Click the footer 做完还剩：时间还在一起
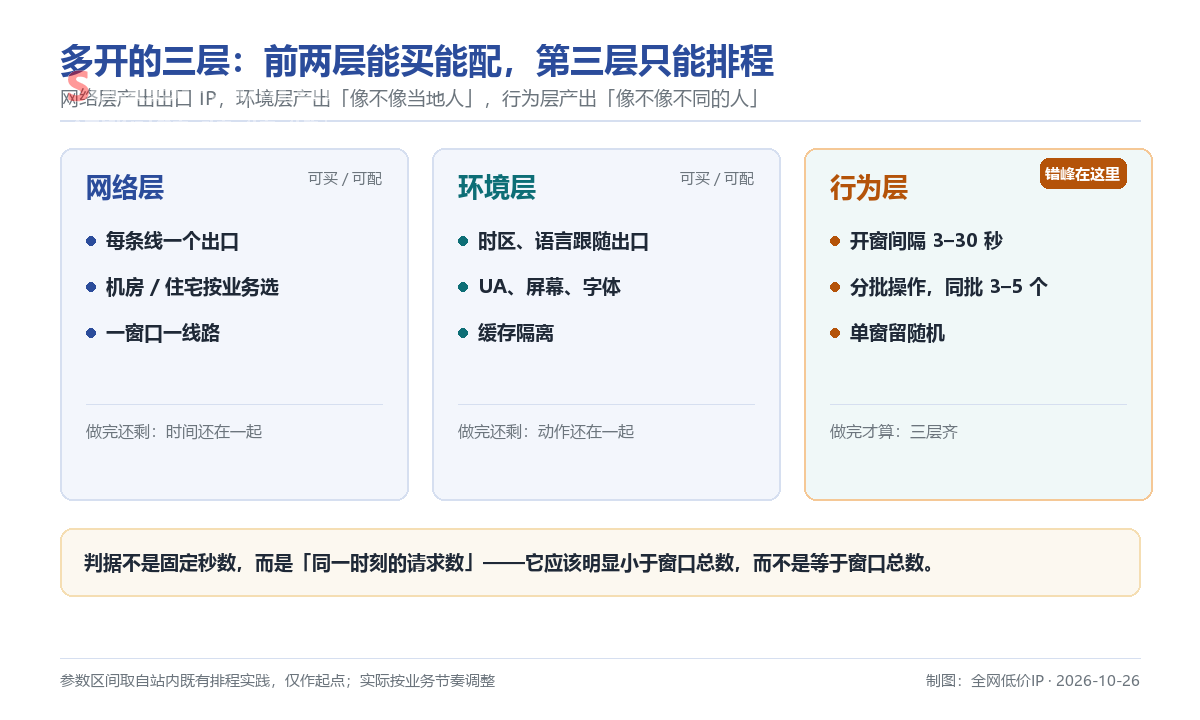Screen dimensions: 1200x720 click(x=174, y=432)
